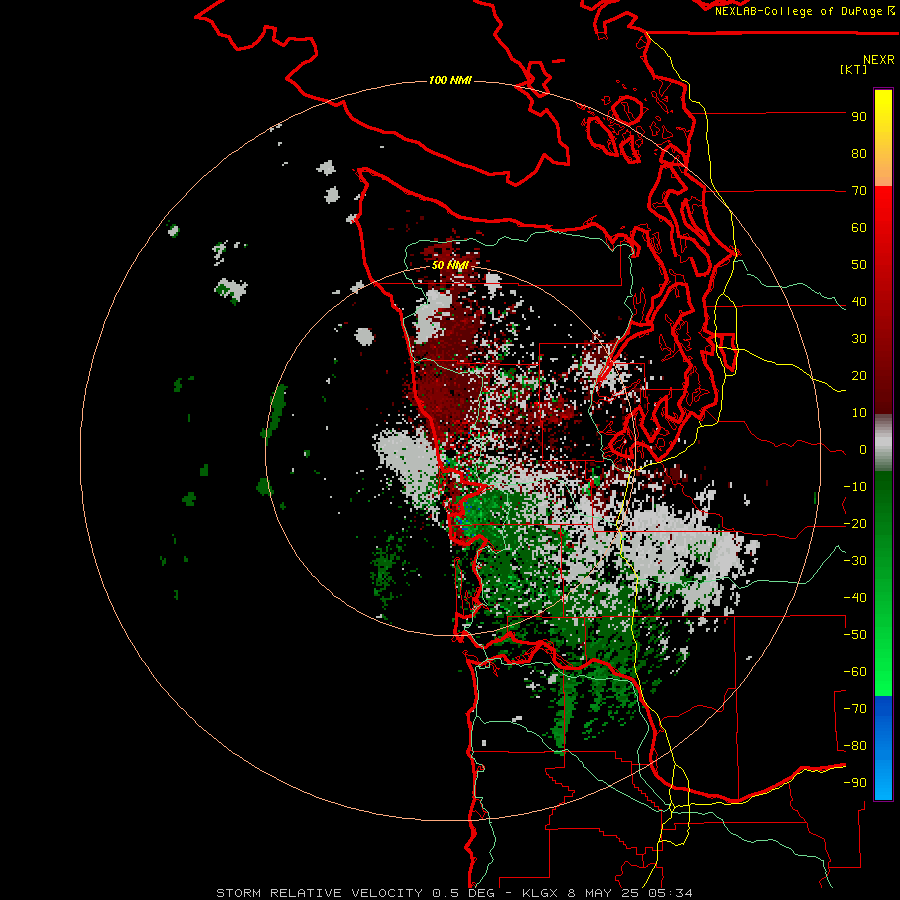Click the KT units label above the scale

[854, 69]
